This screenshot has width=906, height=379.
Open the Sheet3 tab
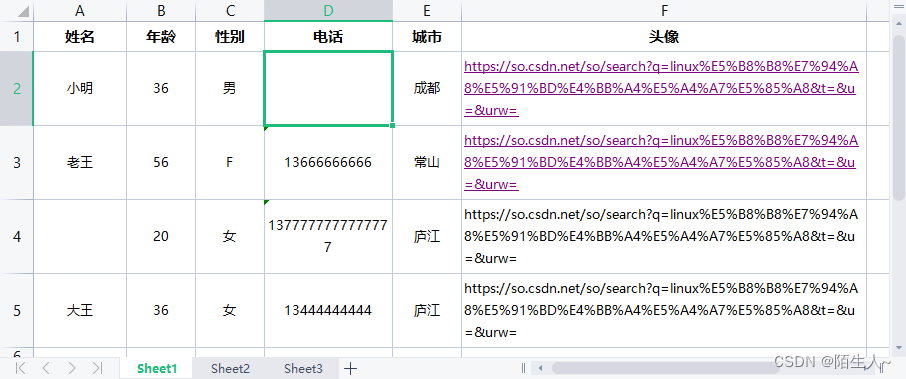[303, 369]
